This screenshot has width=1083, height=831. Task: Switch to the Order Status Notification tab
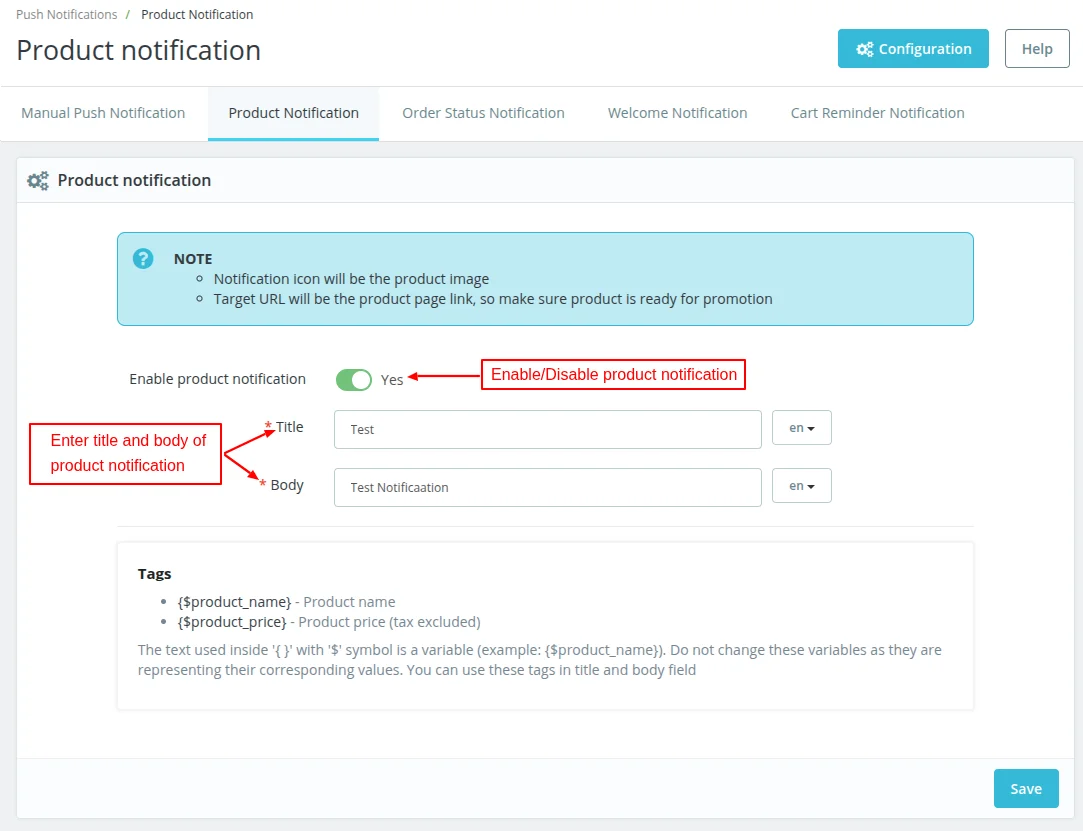click(483, 113)
